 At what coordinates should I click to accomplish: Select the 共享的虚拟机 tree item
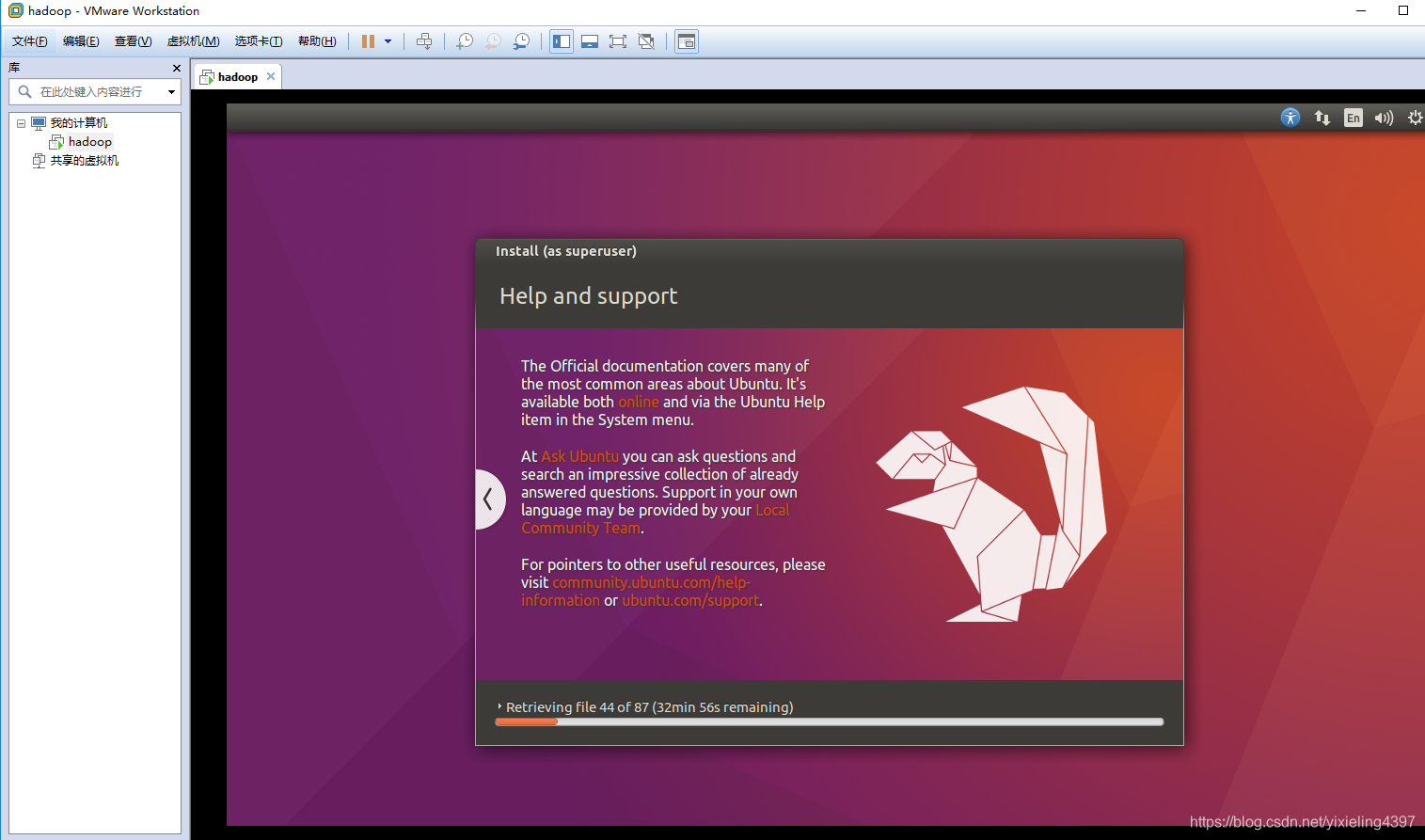(85, 161)
